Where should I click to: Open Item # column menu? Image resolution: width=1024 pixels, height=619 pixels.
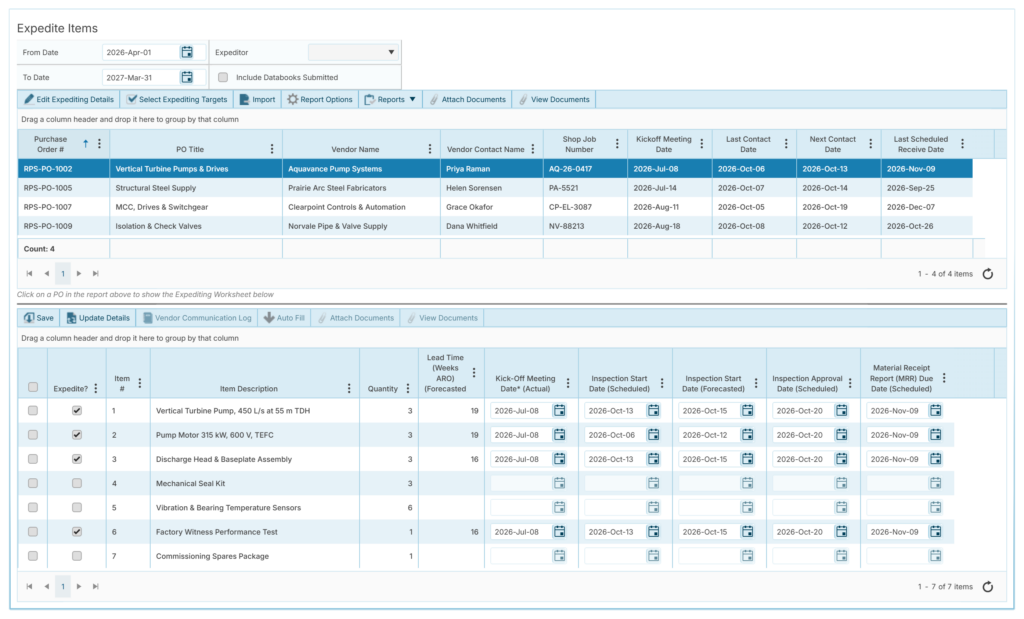point(140,383)
